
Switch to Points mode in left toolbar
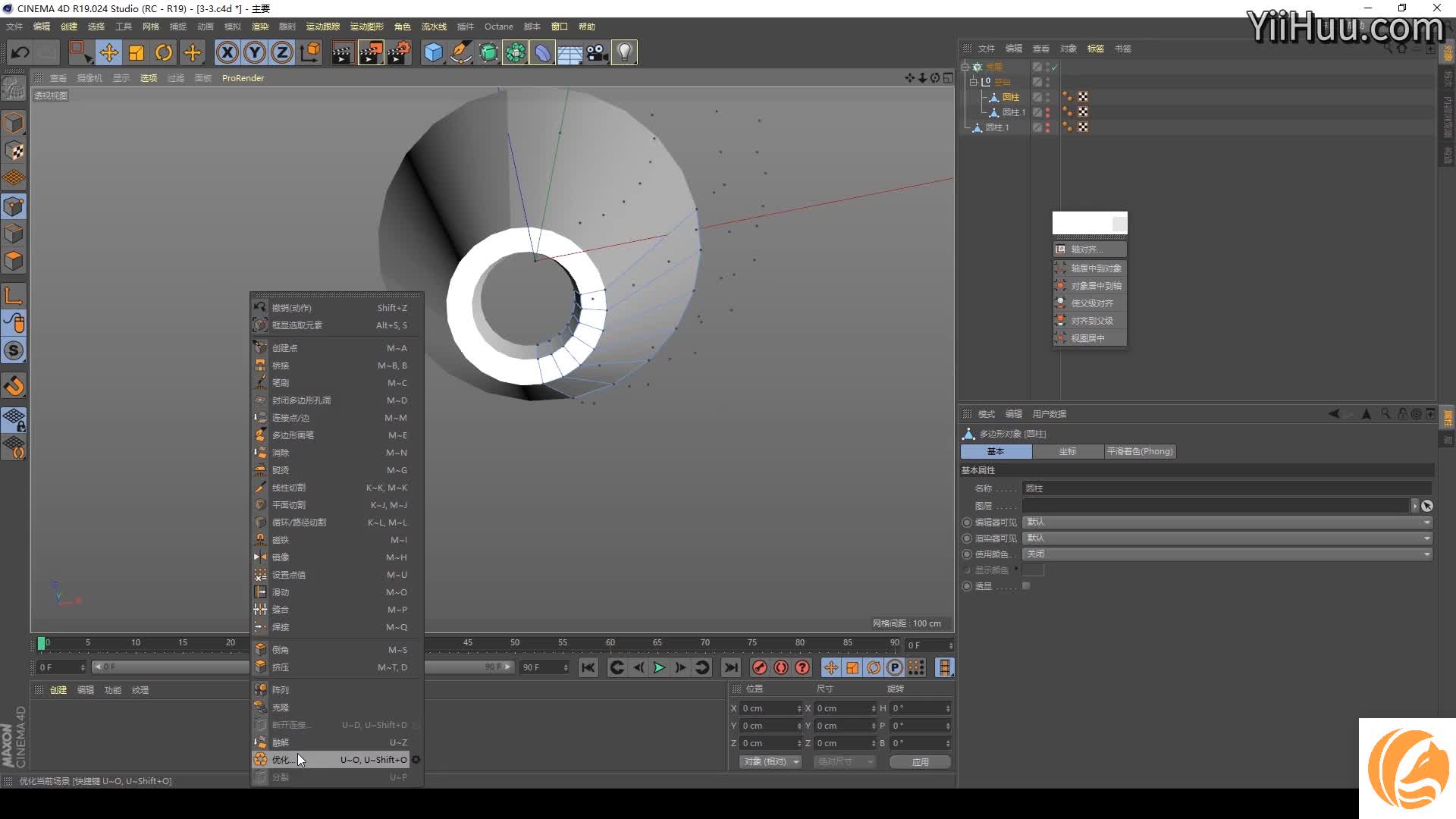[x=14, y=206]
